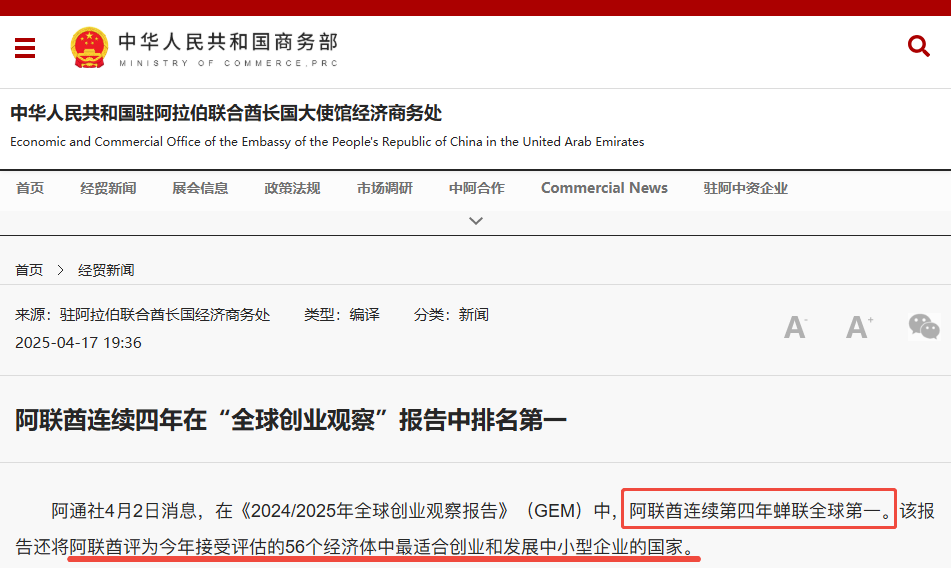This screenshot has width=951, height=568.
Task: Open 驻阿中资企业 navigation item
Action: [x=745, y=188]
